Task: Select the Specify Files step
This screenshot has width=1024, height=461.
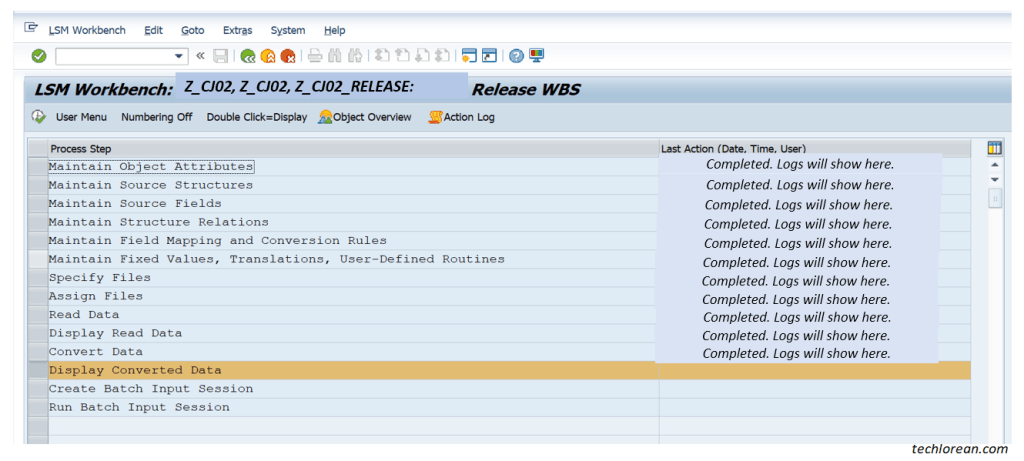Action: [x=353, y=278]
